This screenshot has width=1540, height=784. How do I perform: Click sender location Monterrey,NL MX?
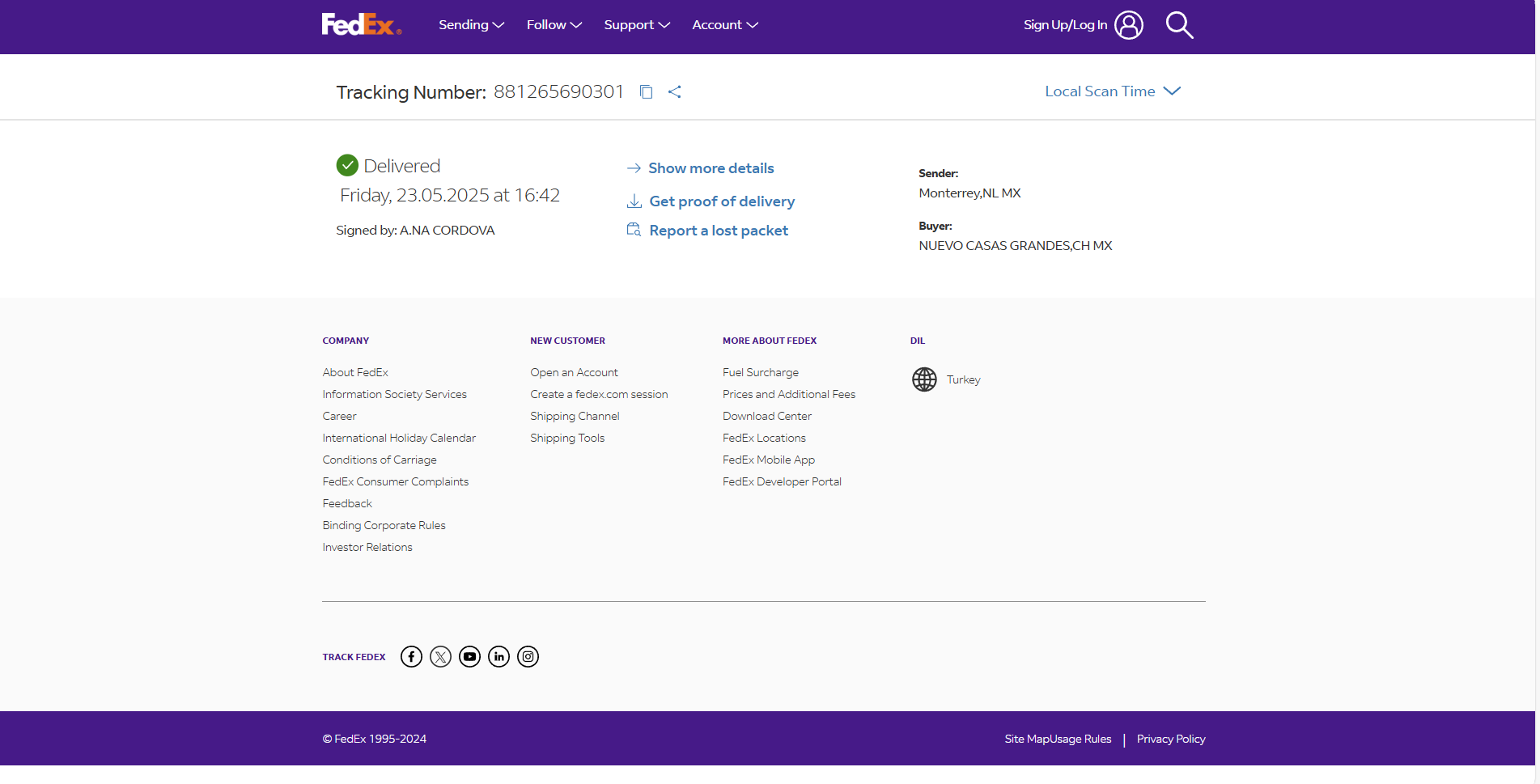point(969,193)
